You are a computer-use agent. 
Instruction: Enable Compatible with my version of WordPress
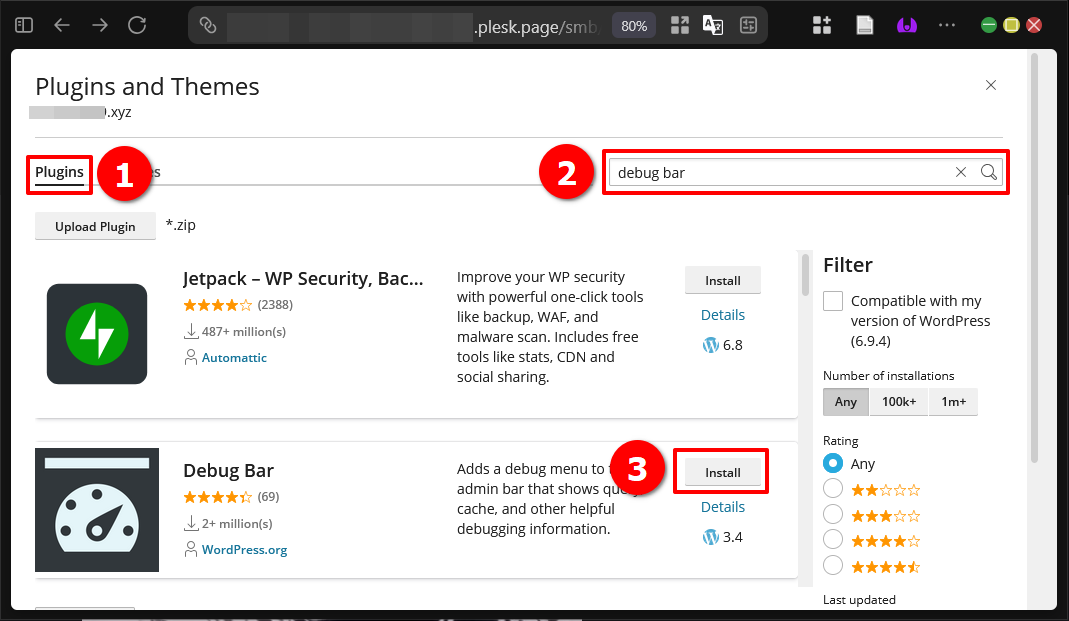[833, 301]
